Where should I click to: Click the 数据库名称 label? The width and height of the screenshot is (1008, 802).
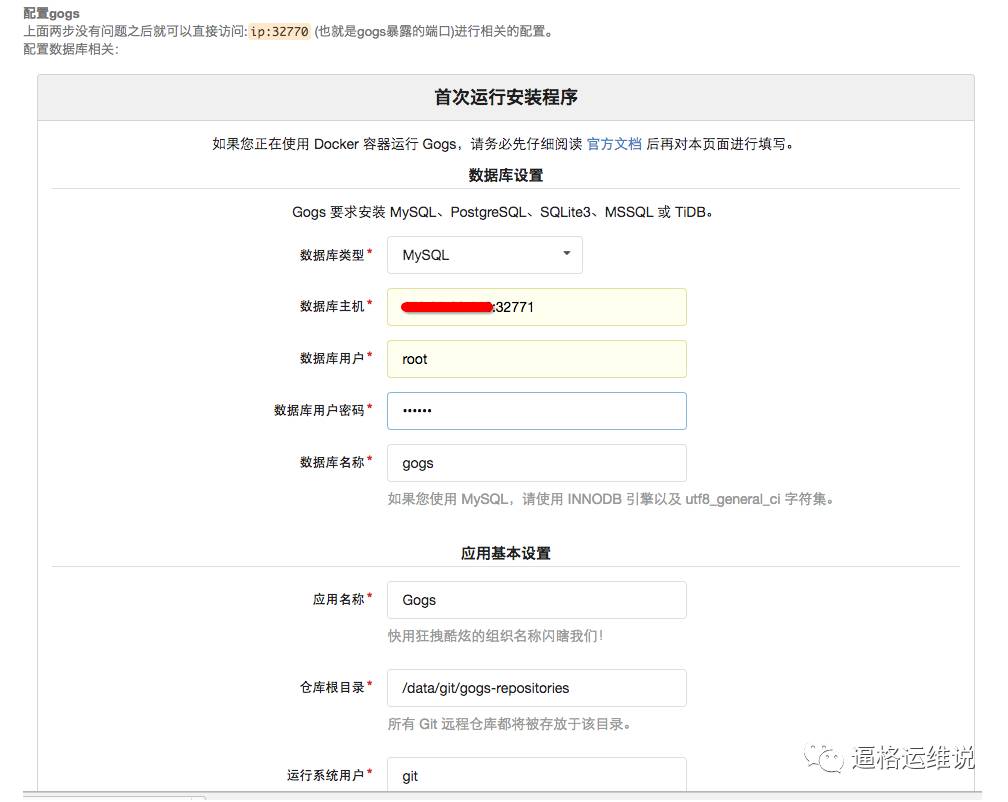(x=332, y=462)
